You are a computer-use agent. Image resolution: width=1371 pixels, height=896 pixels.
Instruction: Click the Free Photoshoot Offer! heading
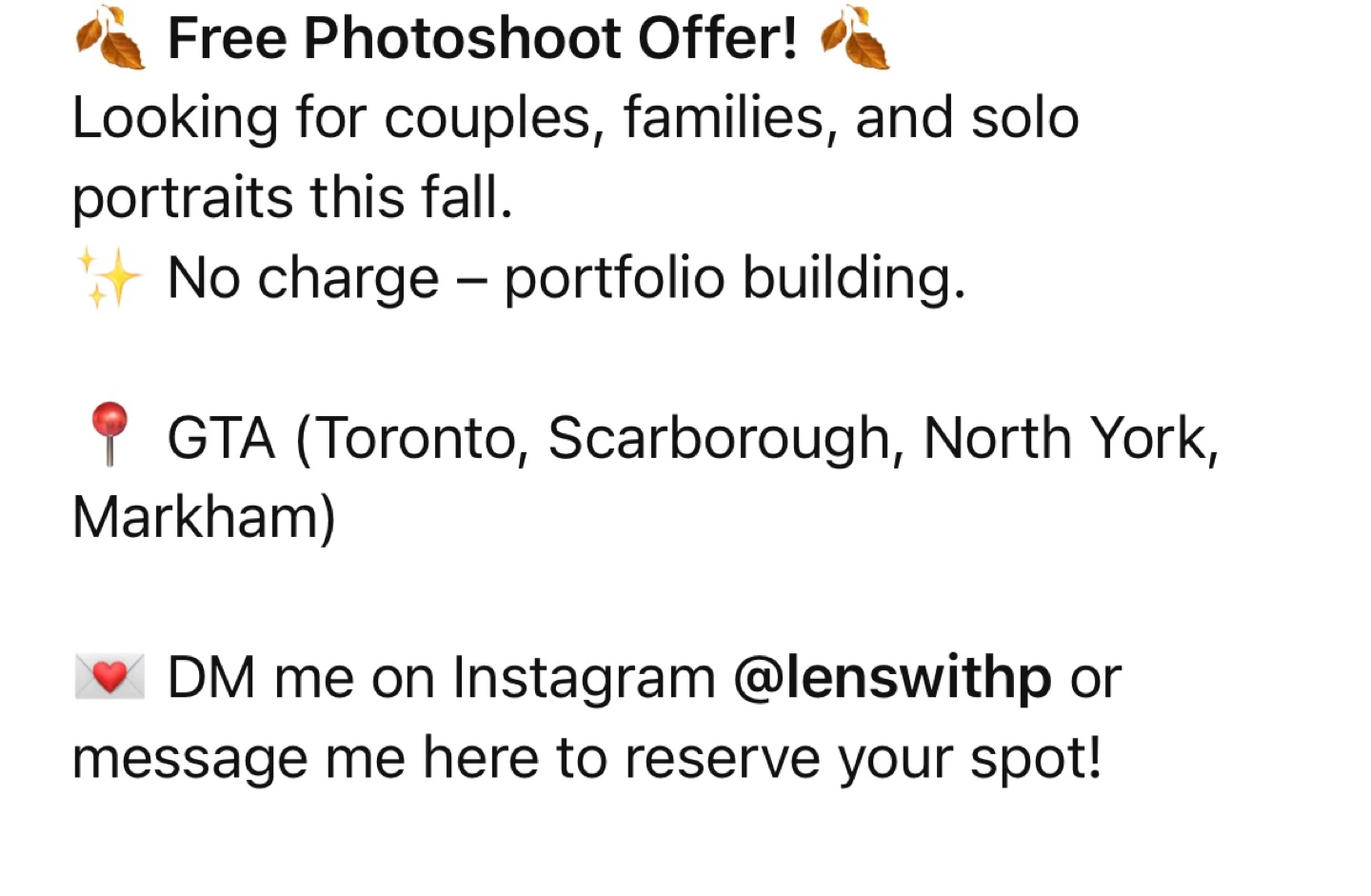(x=482, y=38)
